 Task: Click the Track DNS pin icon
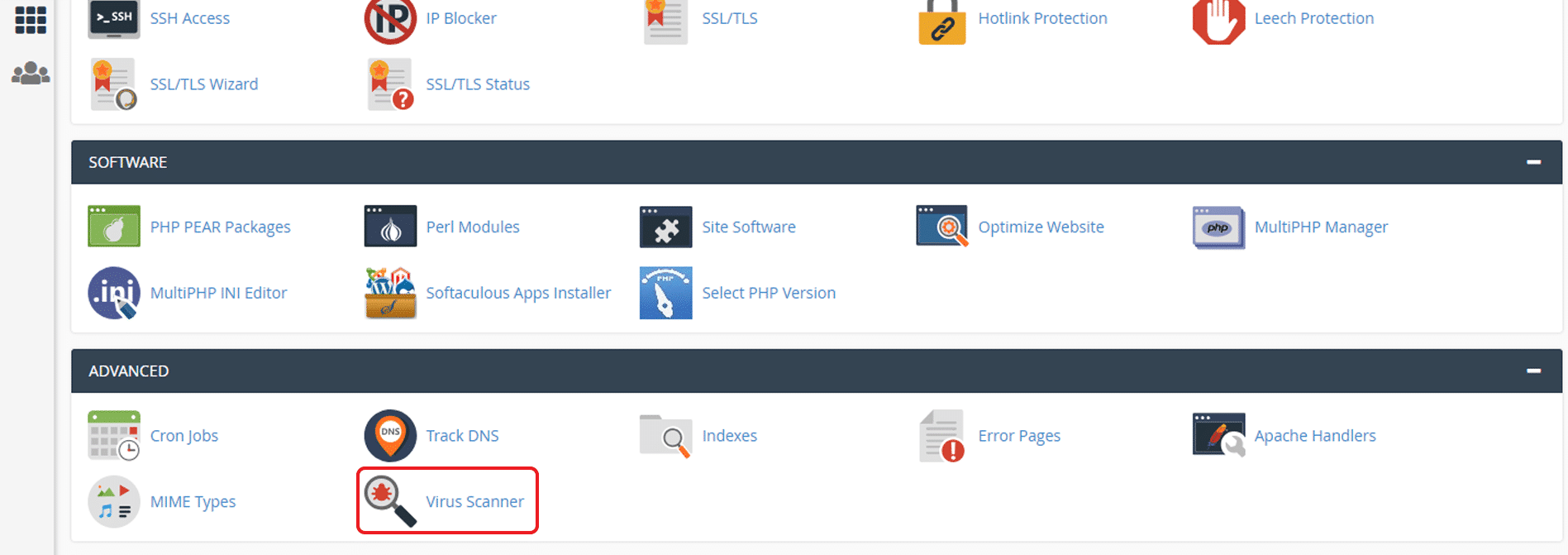(x=390, y=435)
